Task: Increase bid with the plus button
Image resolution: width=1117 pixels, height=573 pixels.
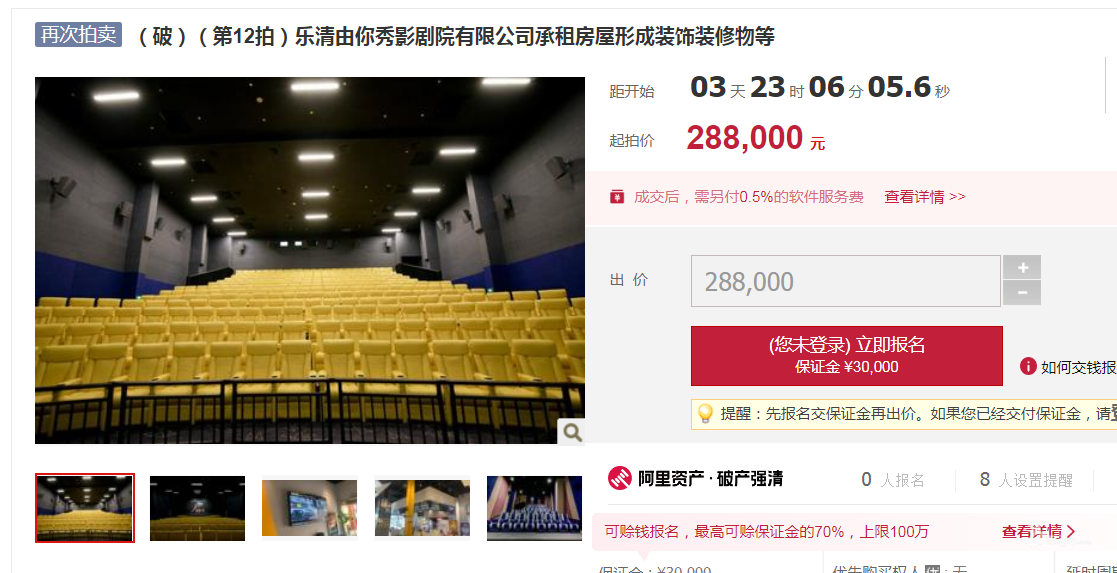Action: pyautogui.click(x=1022, y=267)
